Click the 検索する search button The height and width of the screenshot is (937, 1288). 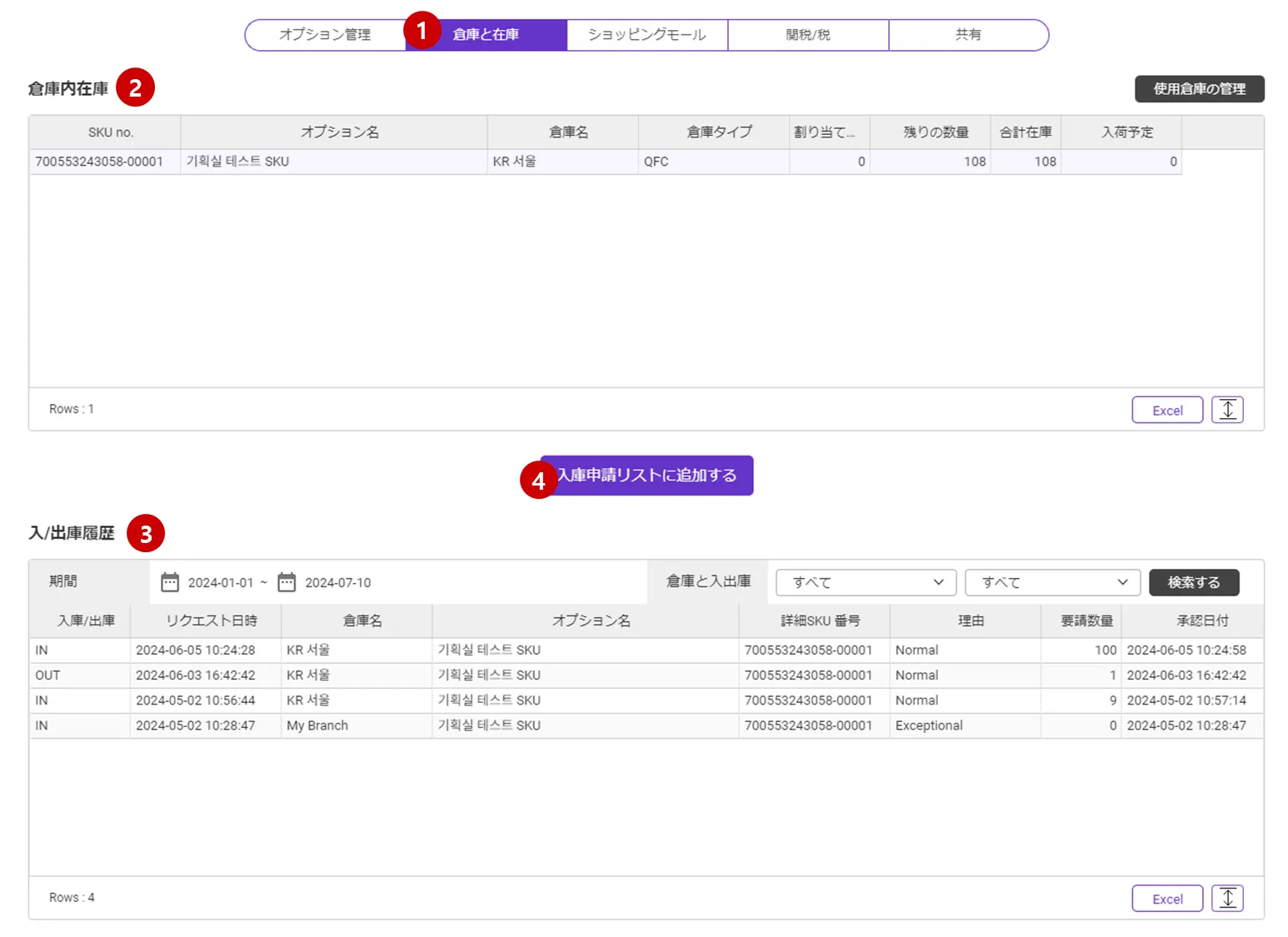(1193, 582)
